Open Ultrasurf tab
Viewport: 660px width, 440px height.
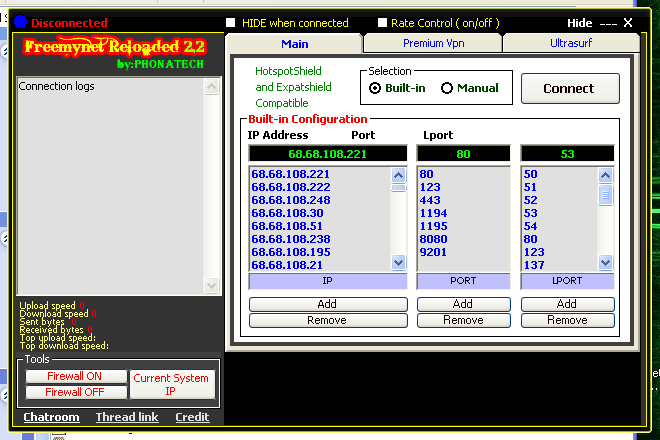[x=571, y=43]
